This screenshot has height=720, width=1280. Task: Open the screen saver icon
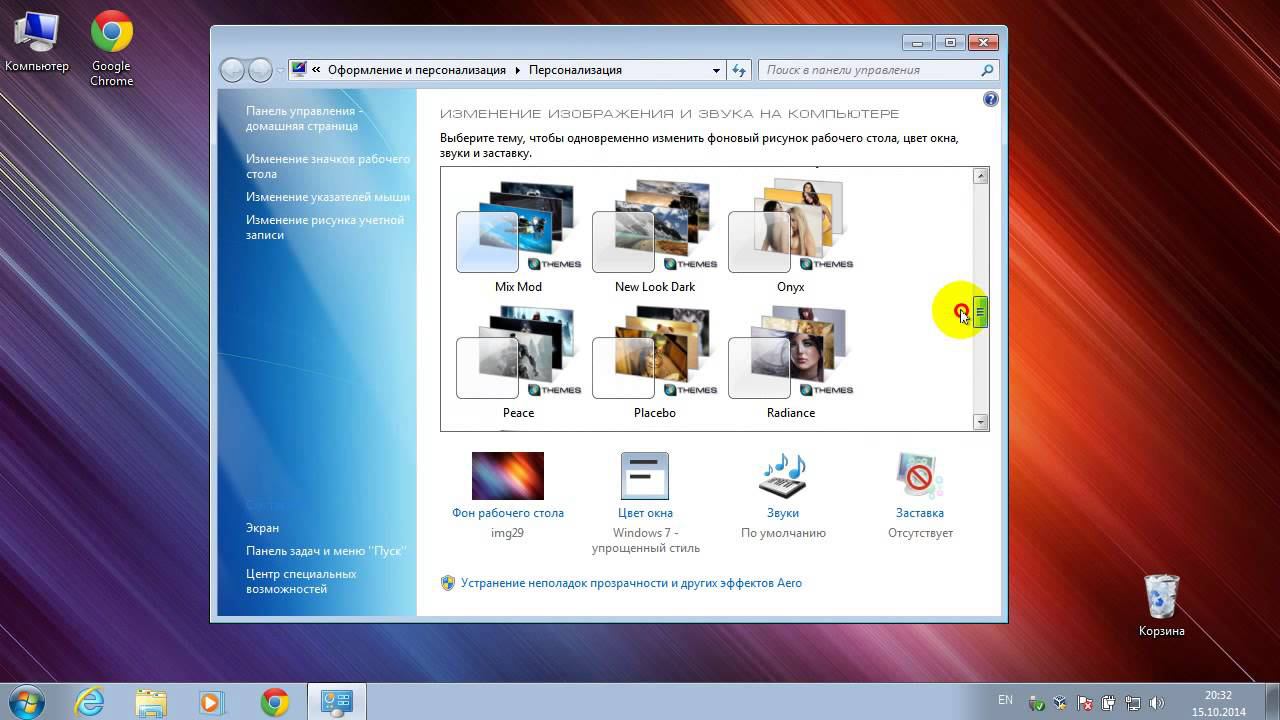click(919, 476)
